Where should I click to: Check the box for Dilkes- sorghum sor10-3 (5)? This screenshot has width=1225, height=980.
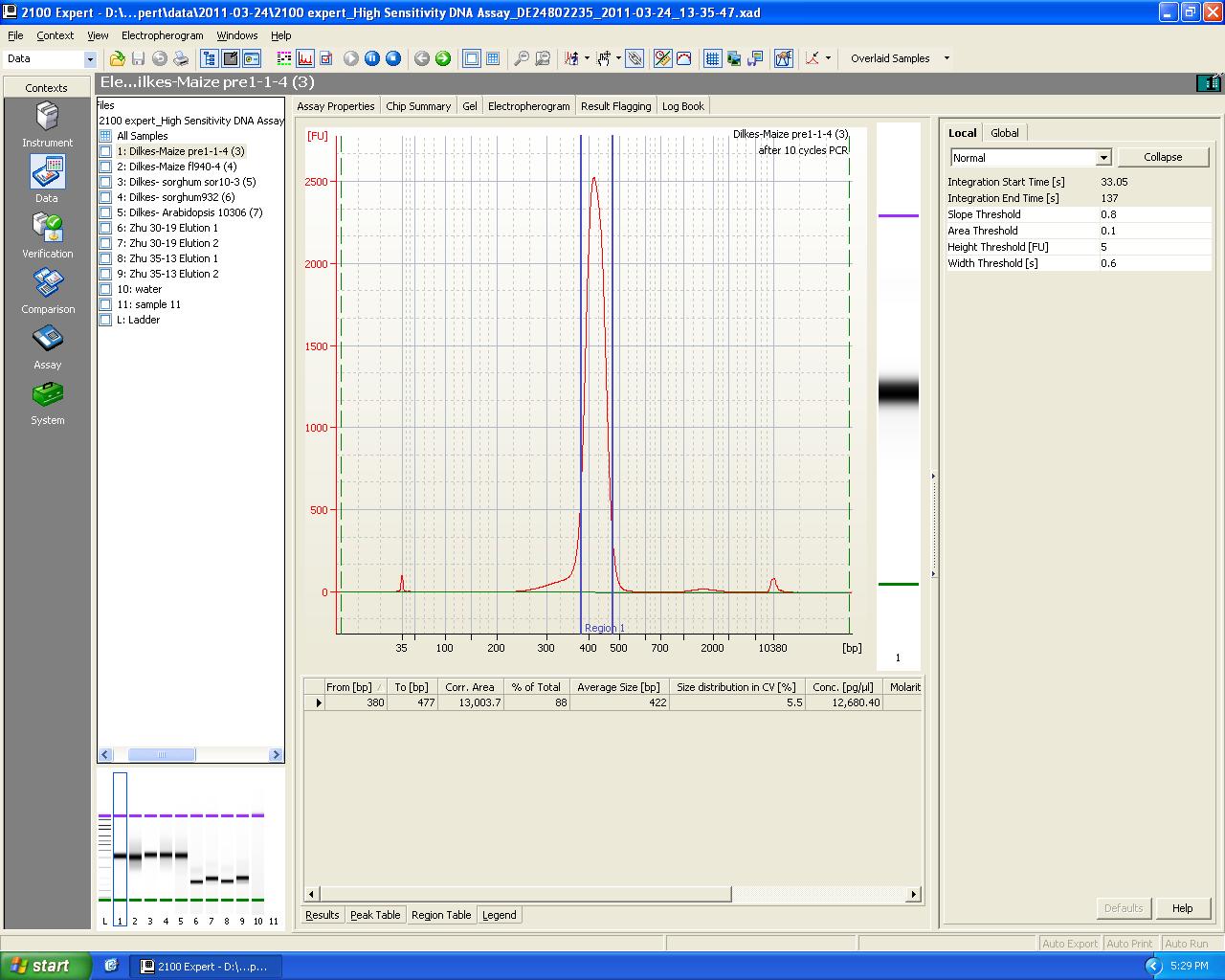tap(105, 182)
